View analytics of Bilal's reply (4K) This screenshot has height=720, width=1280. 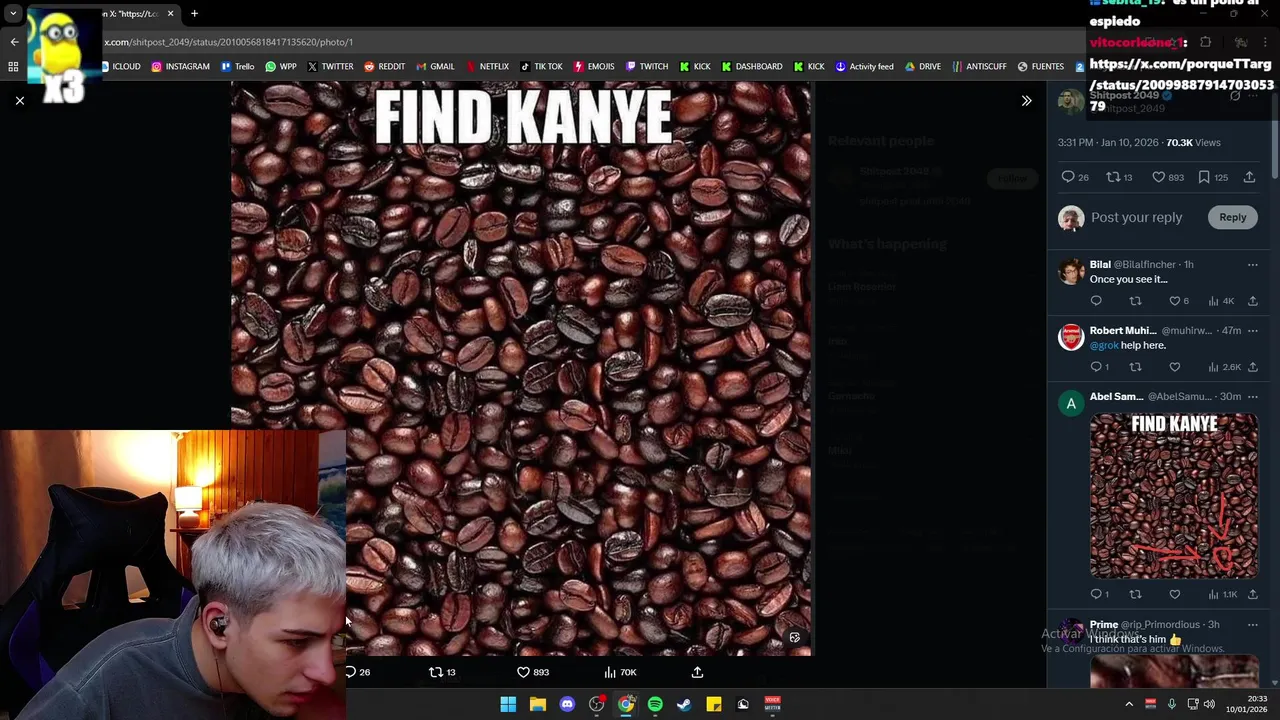click(1221, 301)
